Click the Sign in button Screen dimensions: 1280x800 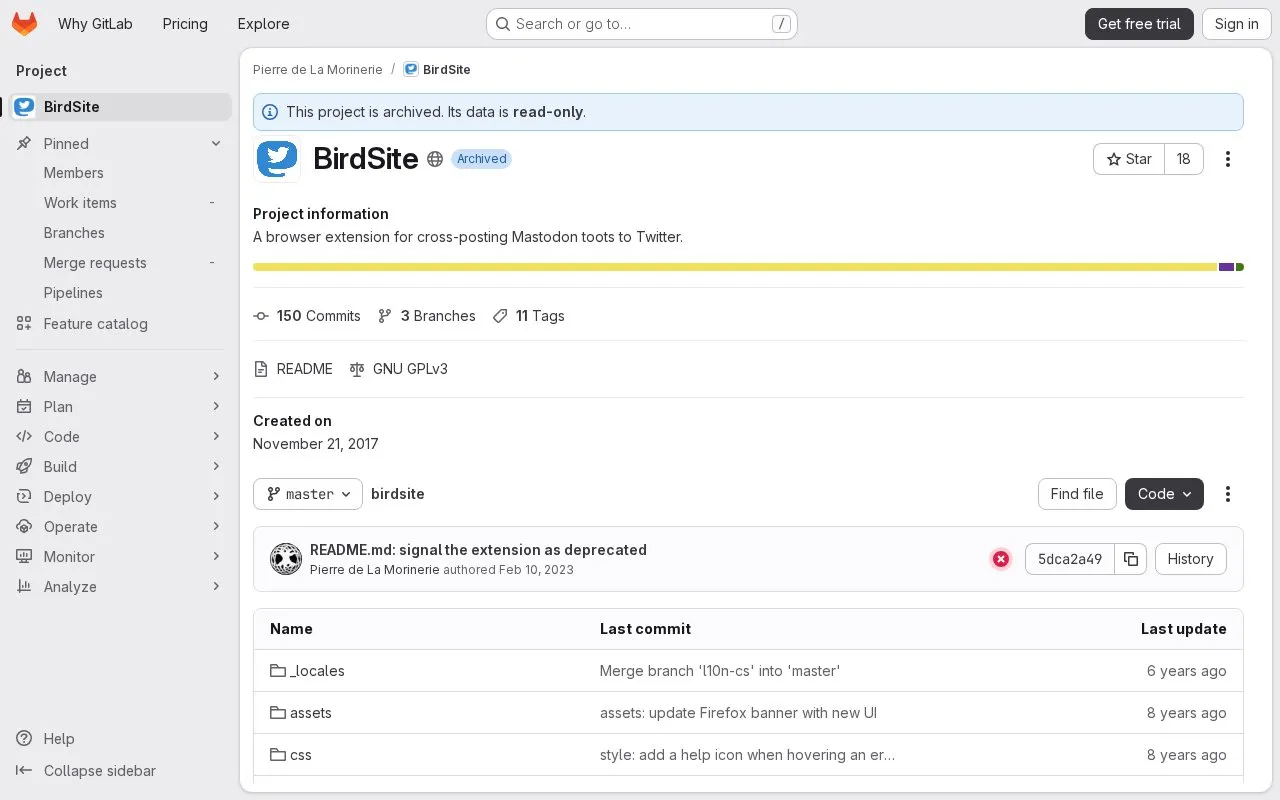click(x=1236, y=24)
